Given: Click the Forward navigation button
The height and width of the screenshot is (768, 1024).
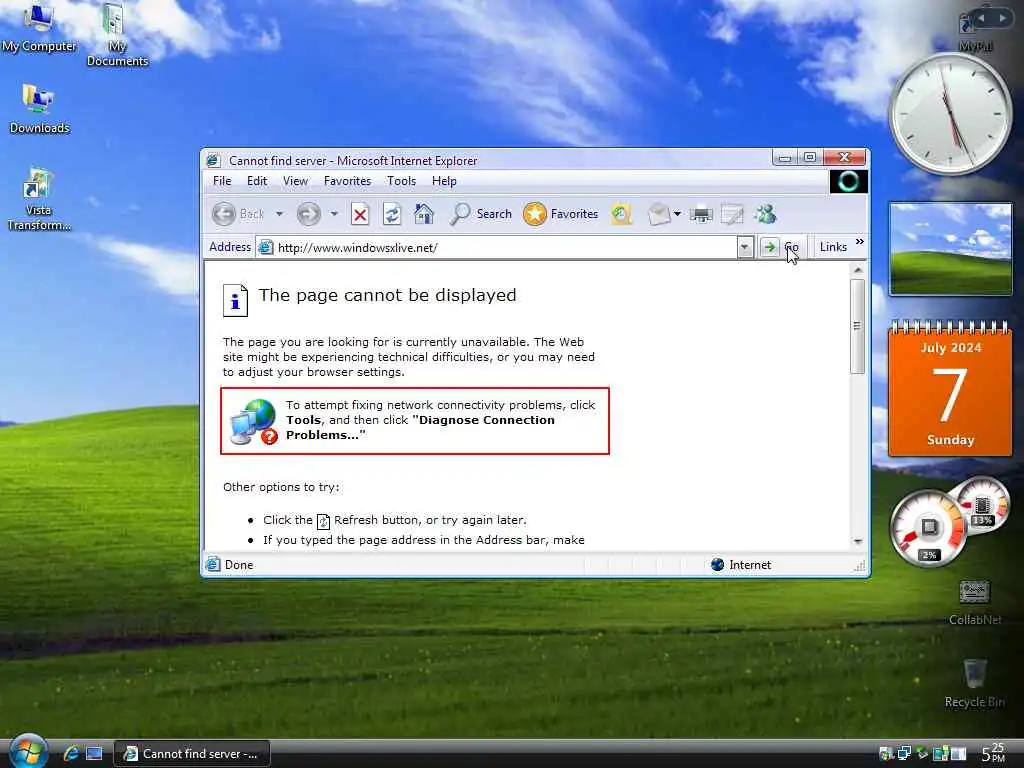Looking at the screenshot, I should [308, 214].
